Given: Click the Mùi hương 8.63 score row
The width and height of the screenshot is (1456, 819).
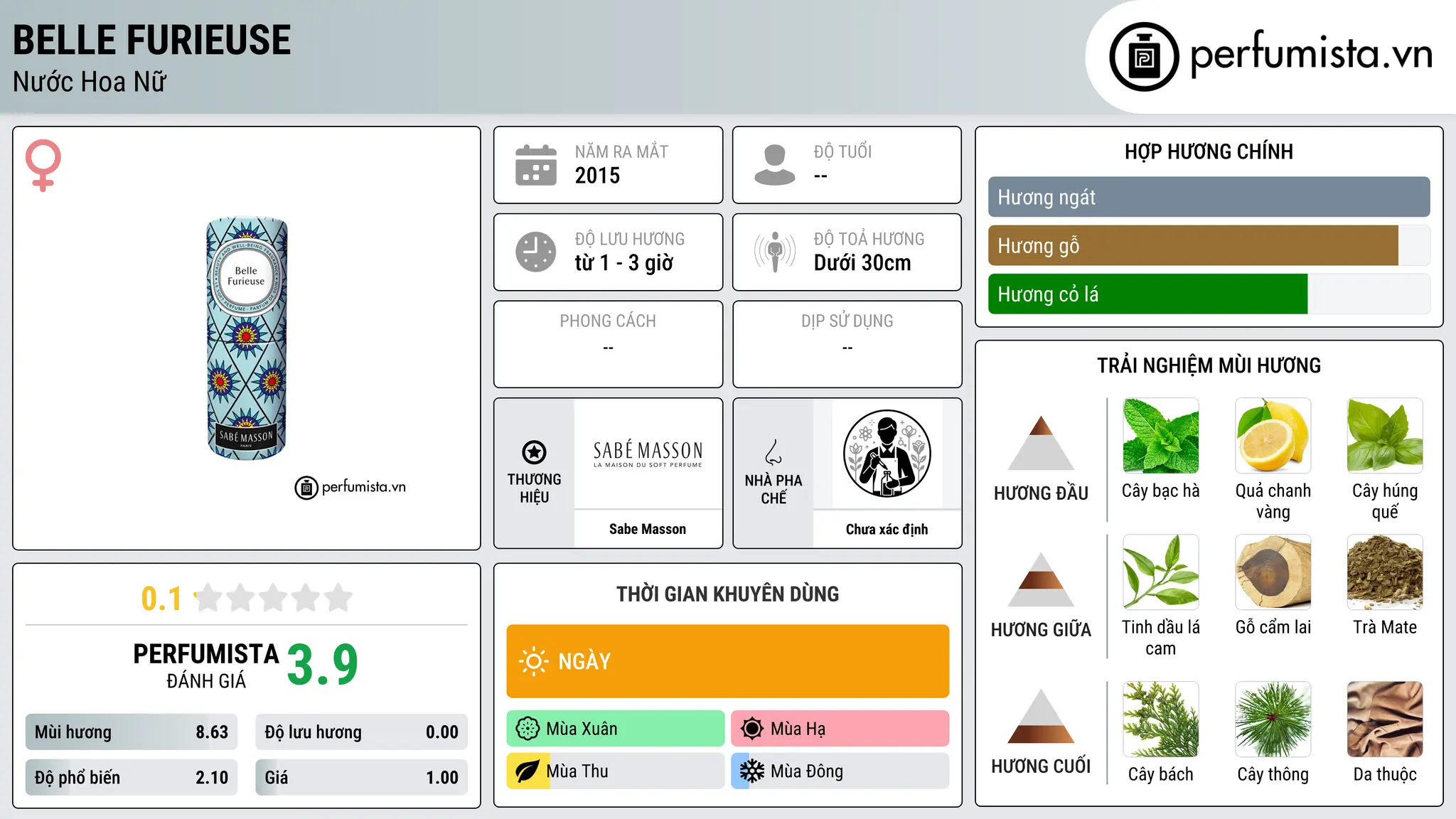Looking at the screenshot, I should pyautogui.click(x=132, y=732).
